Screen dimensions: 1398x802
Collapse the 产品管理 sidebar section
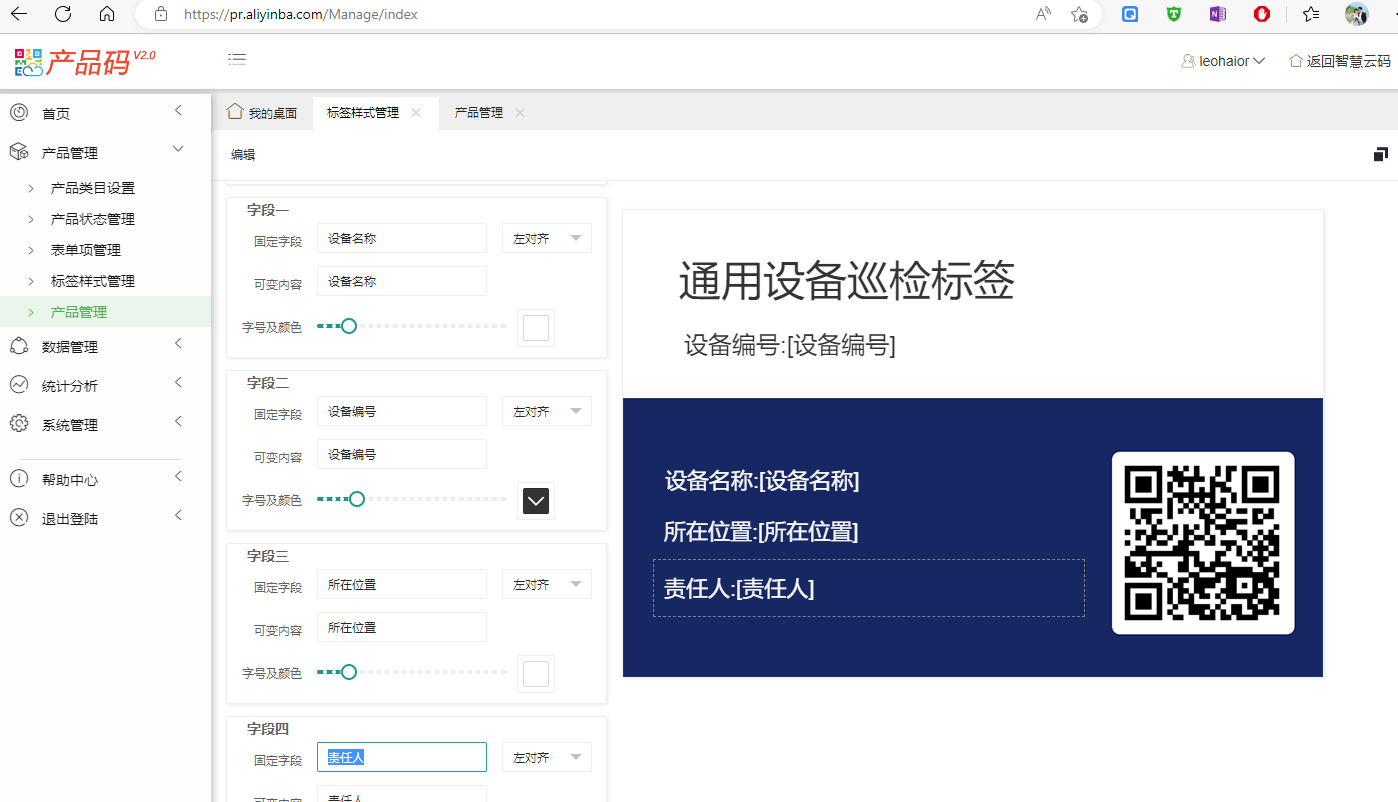pyautogui.click(x=178, y=150)
